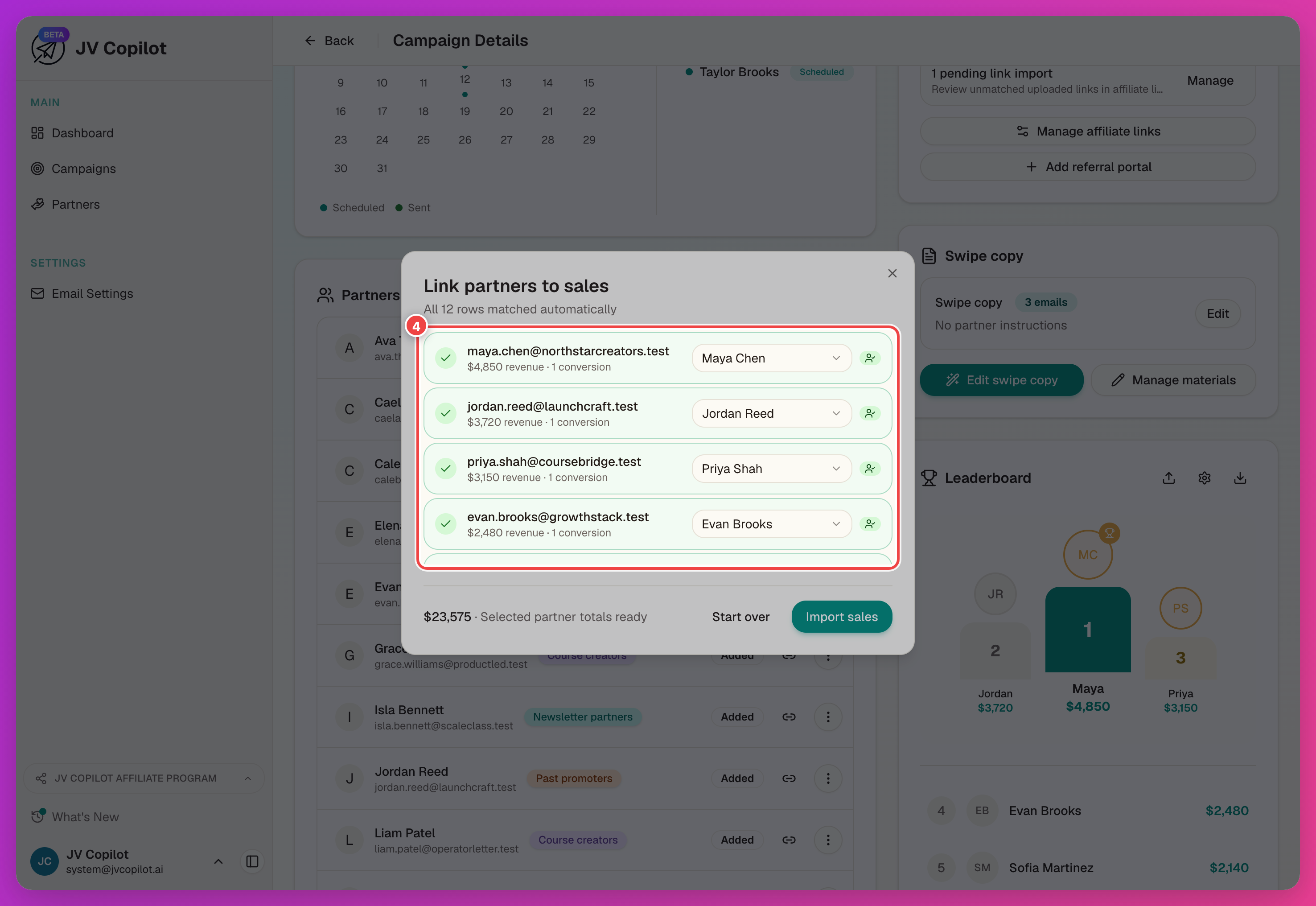Image resolution: width=1316 pixels, height=906 pixels.
Task: Click the person icon beside Evan Brooks dropdown
Action: (x=869, y=524)
